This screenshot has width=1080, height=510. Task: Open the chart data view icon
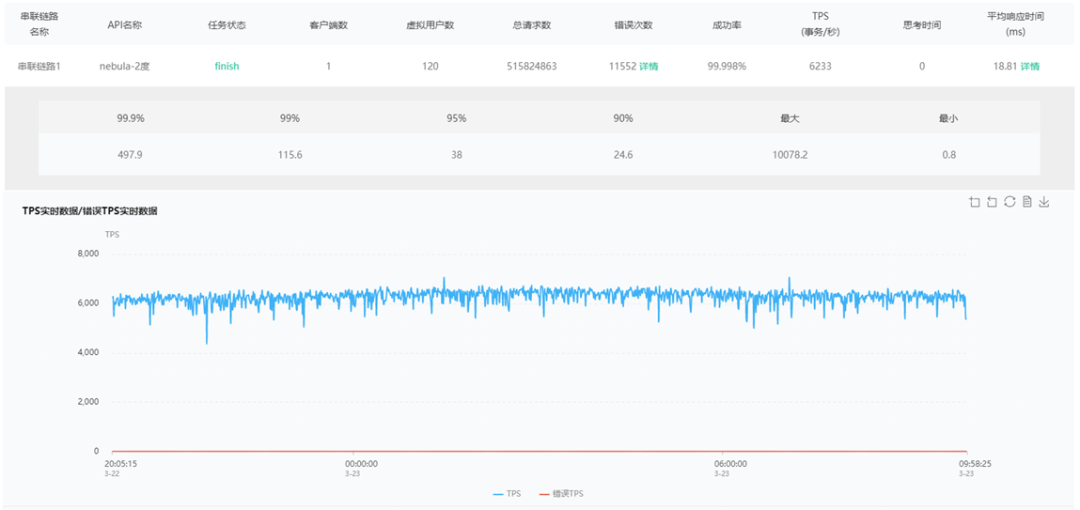[1027, 201]
